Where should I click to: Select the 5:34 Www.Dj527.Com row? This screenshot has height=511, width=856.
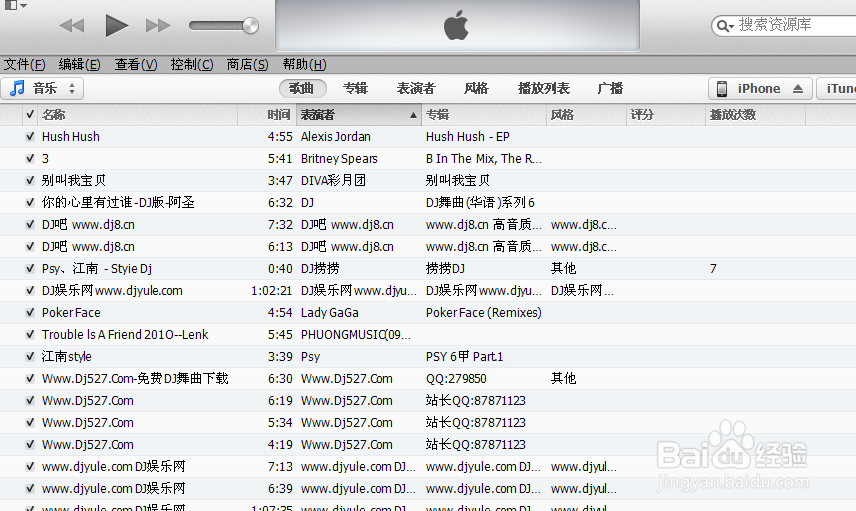pyautogui.click(x=428, y=423)
